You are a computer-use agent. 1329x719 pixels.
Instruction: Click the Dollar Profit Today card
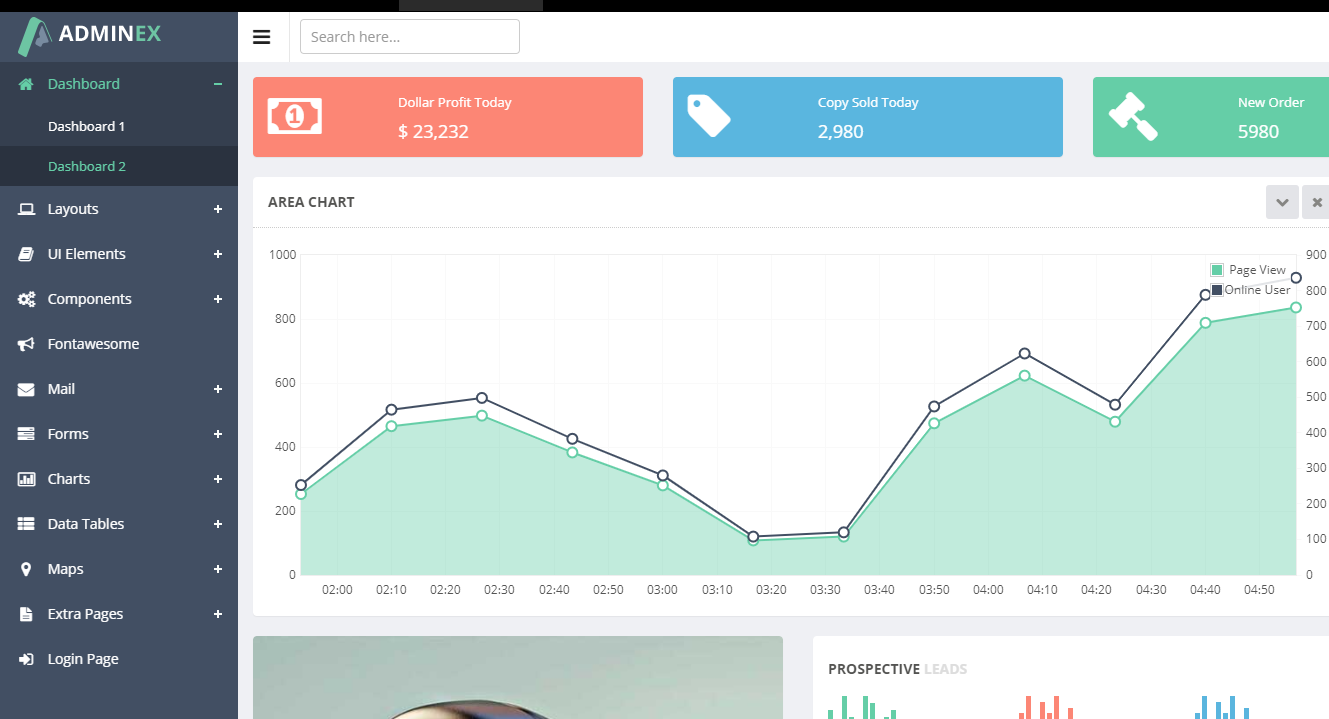tap(448, 117)
